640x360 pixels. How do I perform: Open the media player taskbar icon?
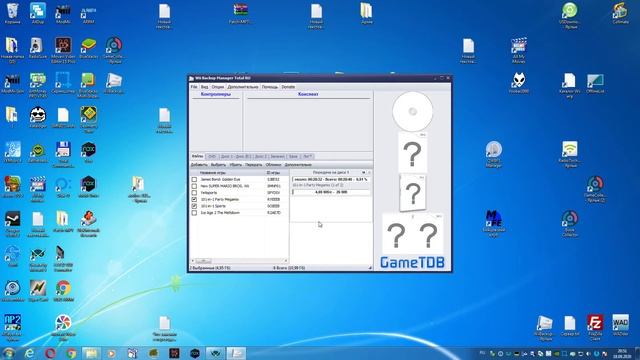pyautogui.click(x=112, y=353)
